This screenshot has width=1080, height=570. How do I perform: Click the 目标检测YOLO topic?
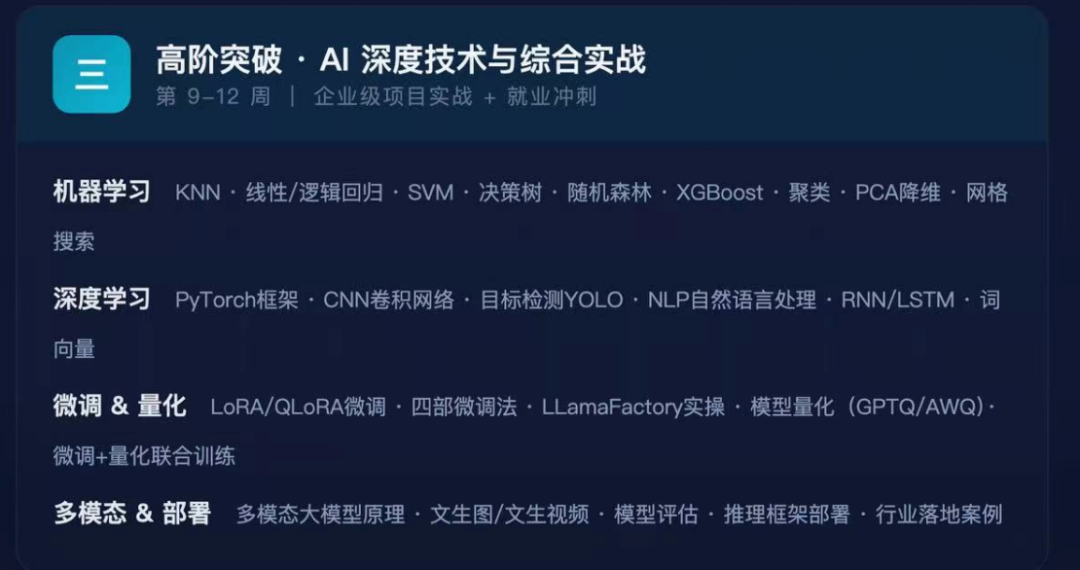coord(551,300)
